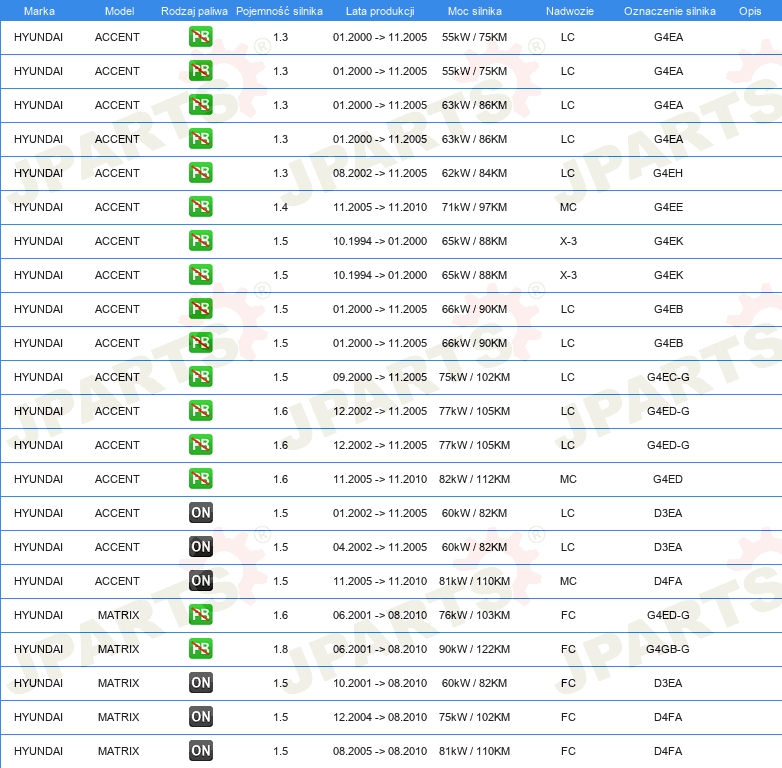Click ACCENT in the G4EH row

coord(117,173)
